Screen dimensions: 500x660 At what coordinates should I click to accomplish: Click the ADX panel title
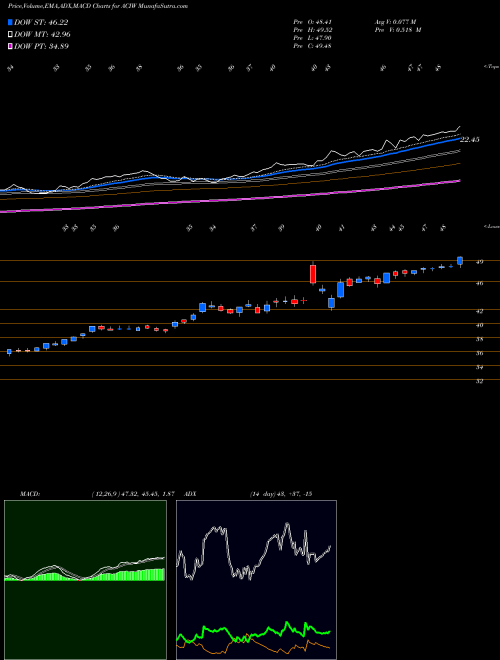[191, 494]
